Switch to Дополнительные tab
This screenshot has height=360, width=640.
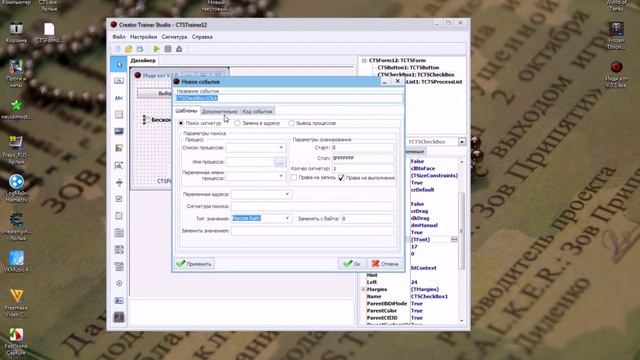tap(220, 111)
